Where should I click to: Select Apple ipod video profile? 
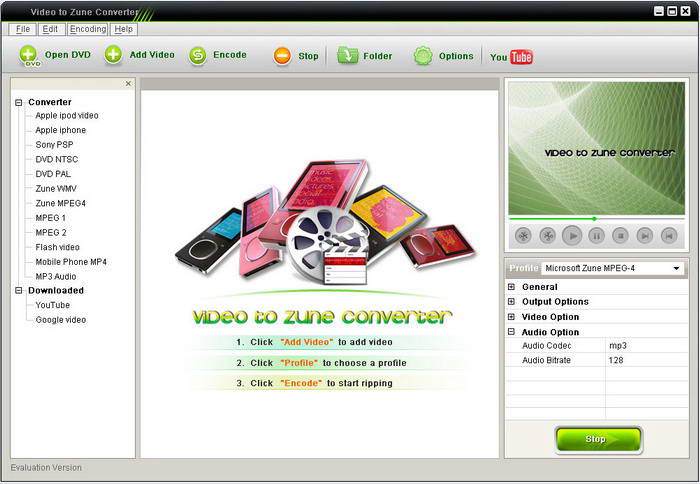[x=67, y=116]
